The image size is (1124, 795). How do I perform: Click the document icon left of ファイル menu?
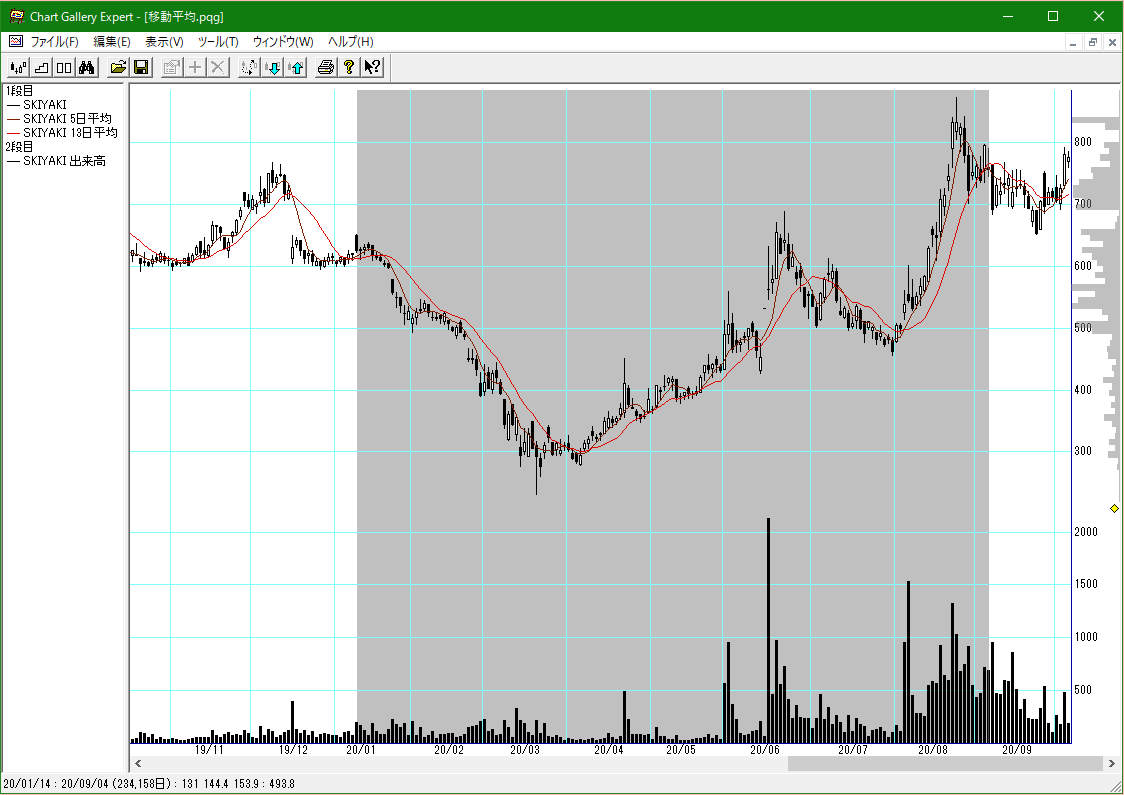16,42
